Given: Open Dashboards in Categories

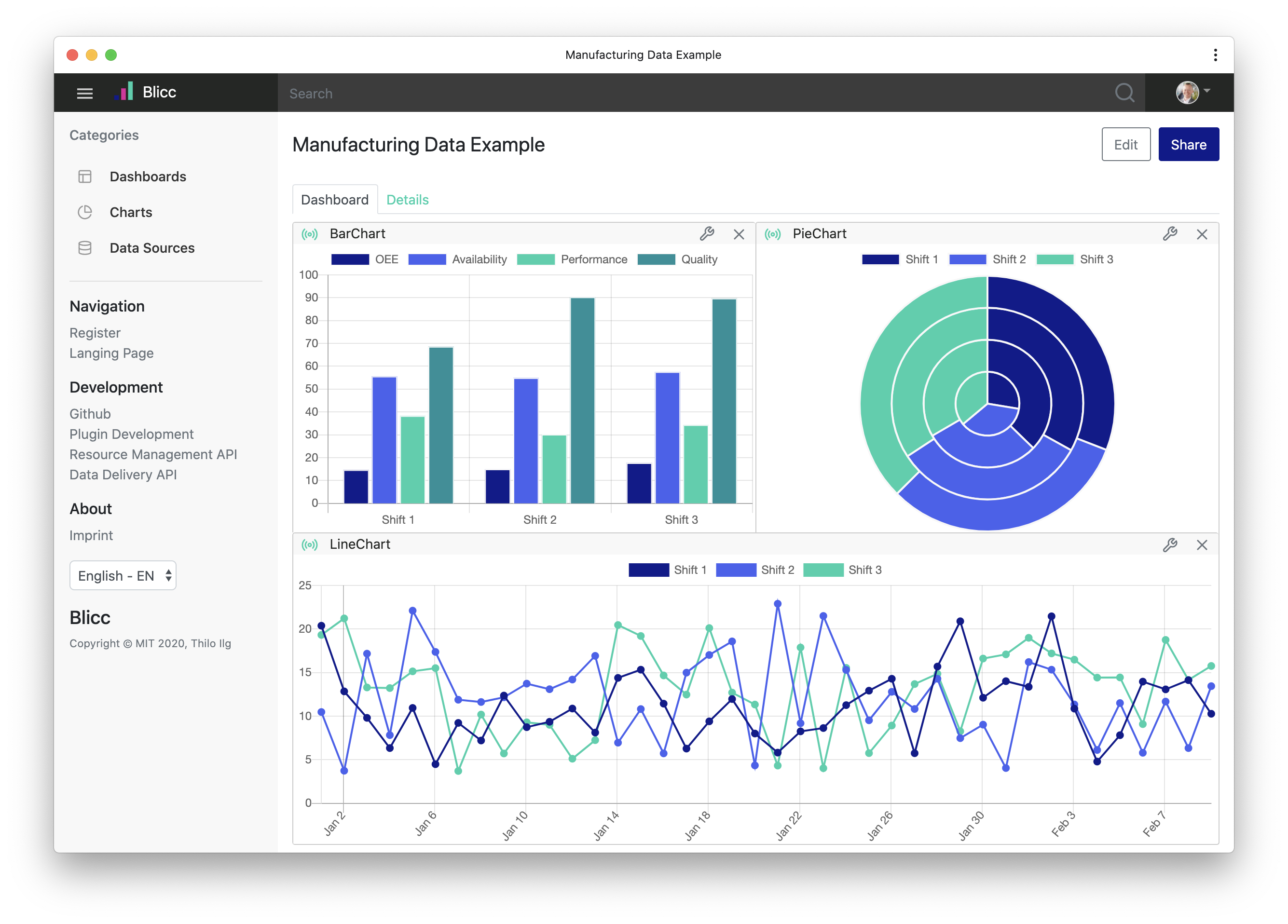Looking at the screenshot, I should pos(148,177).
